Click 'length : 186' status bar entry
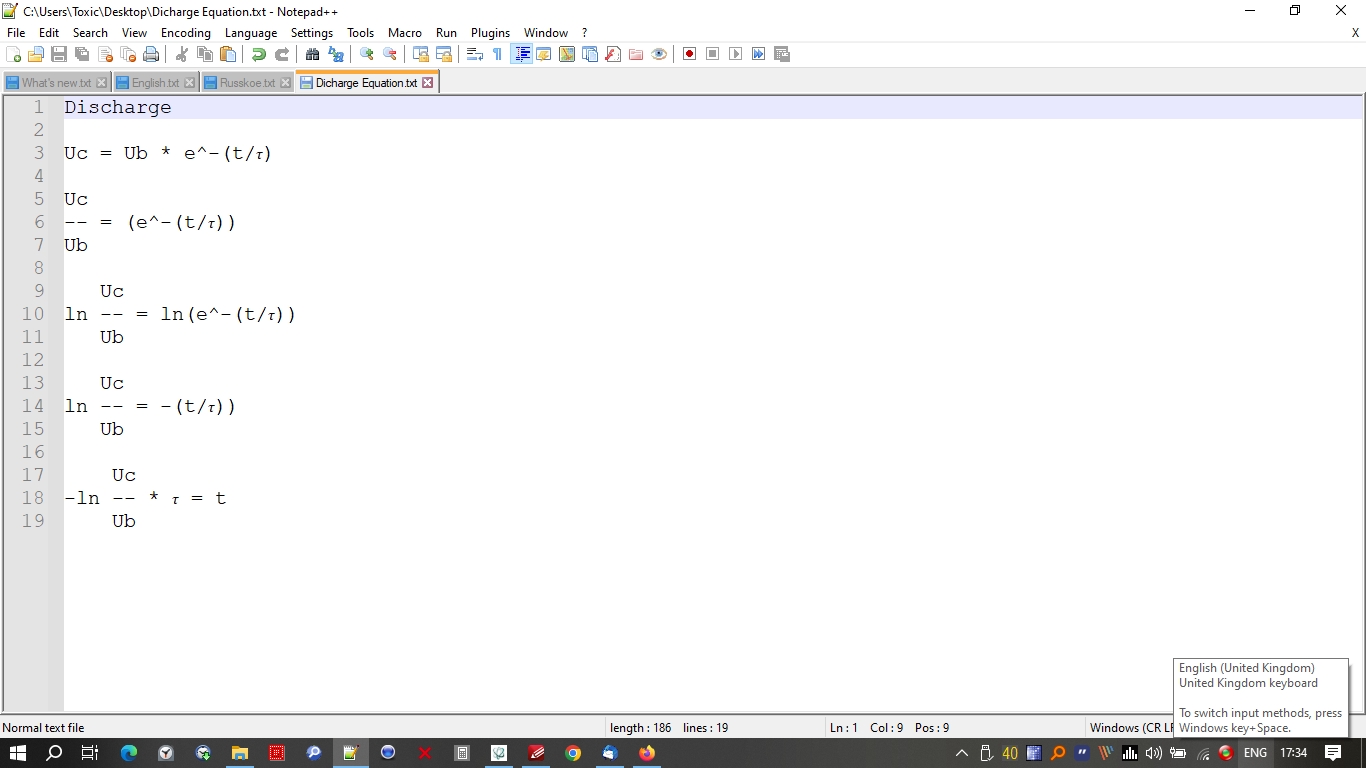Viewport: 1366px width, 768px height. [640, 728]
